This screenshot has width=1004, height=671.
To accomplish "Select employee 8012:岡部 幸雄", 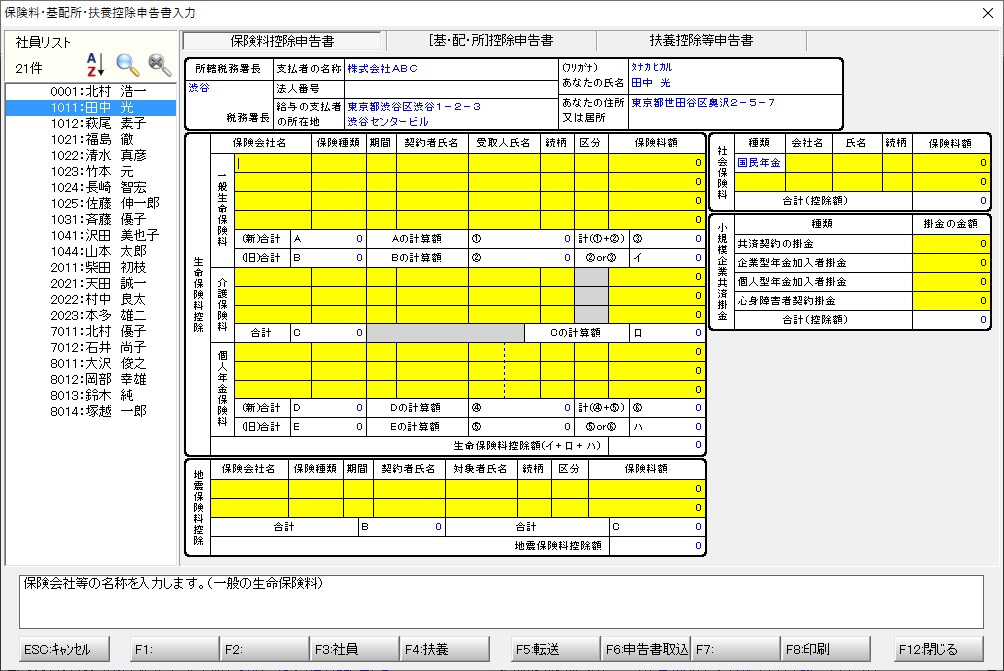I will 91,380.
